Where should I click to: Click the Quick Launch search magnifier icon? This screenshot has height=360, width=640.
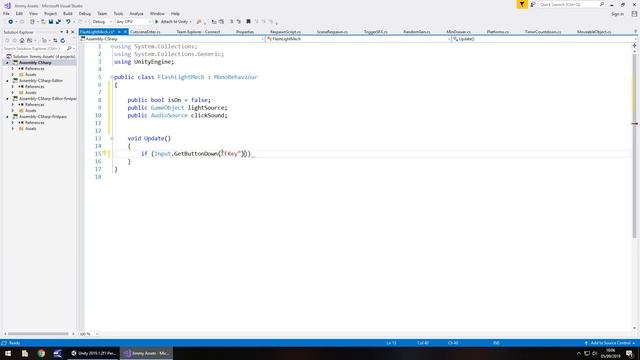pyautogui.click(x=602, y=4)
